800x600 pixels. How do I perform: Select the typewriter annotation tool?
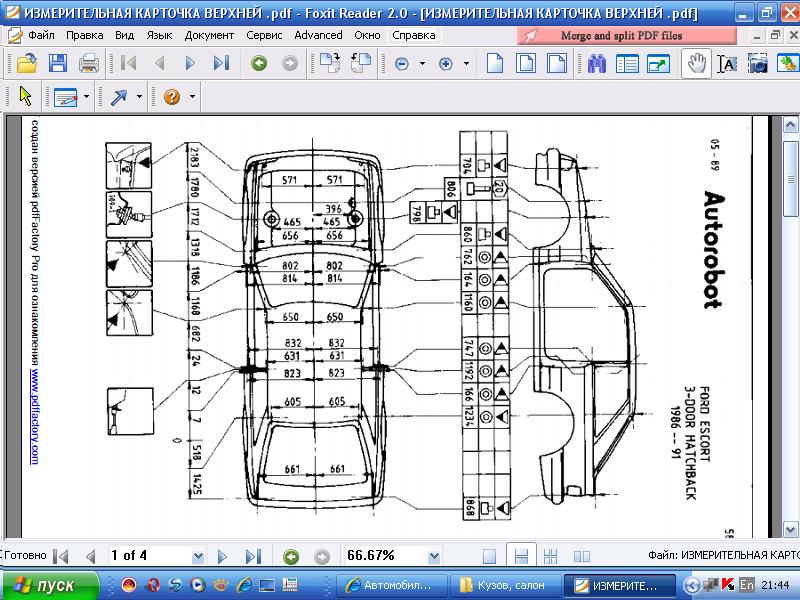(65, 96)
